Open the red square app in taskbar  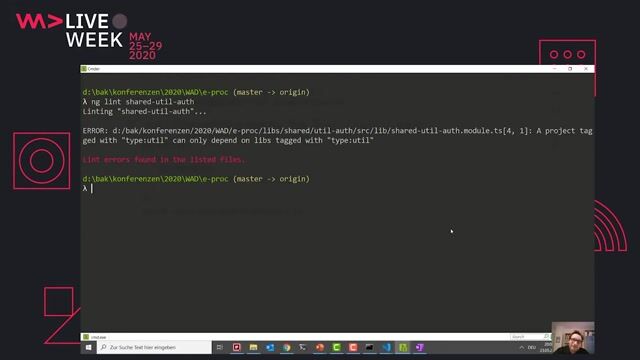tap(236, 347)
